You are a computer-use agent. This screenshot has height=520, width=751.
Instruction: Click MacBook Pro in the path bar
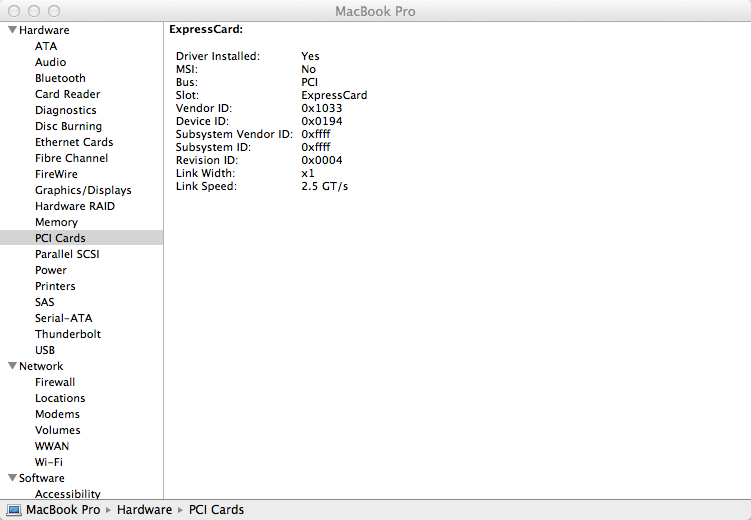63,510
